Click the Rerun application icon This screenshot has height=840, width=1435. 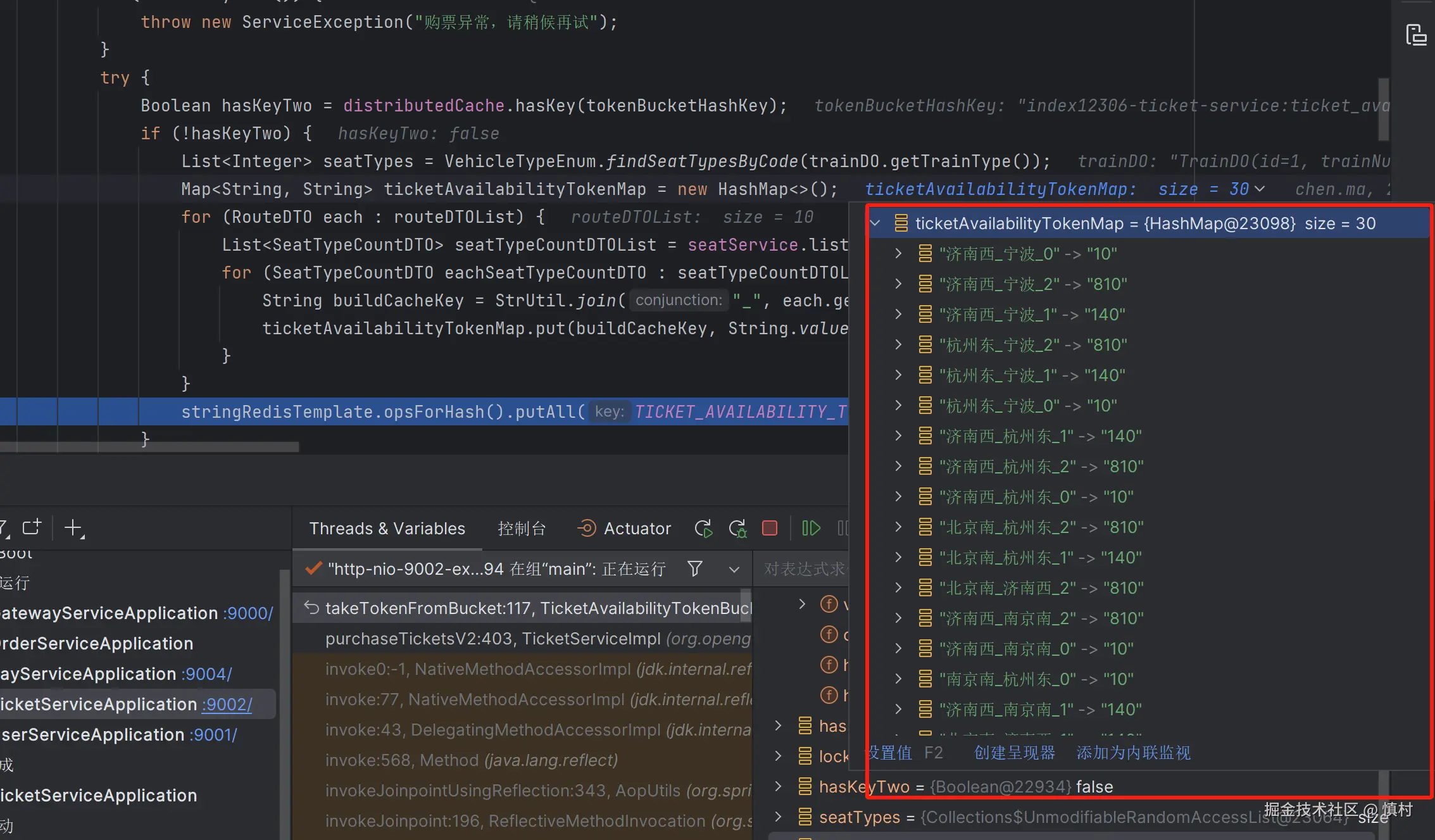pyautogui.click(x=703, y=529)
